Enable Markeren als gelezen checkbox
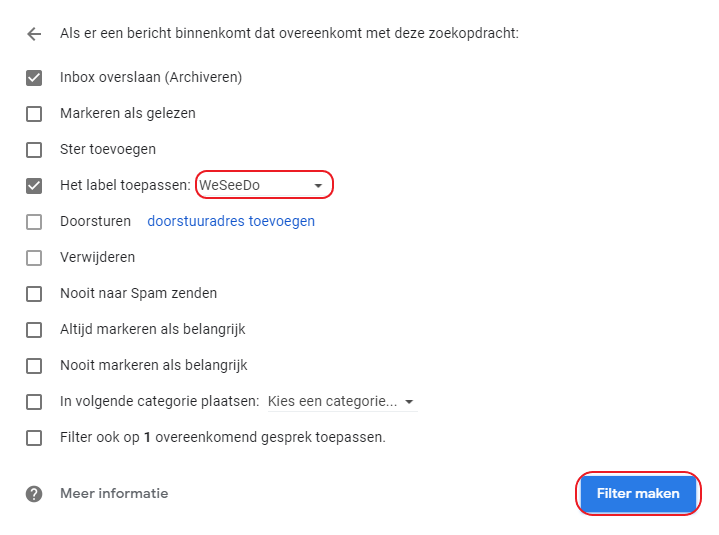Image resolution: width=719 pixels, height=535 pixels. tap(34, 114)
